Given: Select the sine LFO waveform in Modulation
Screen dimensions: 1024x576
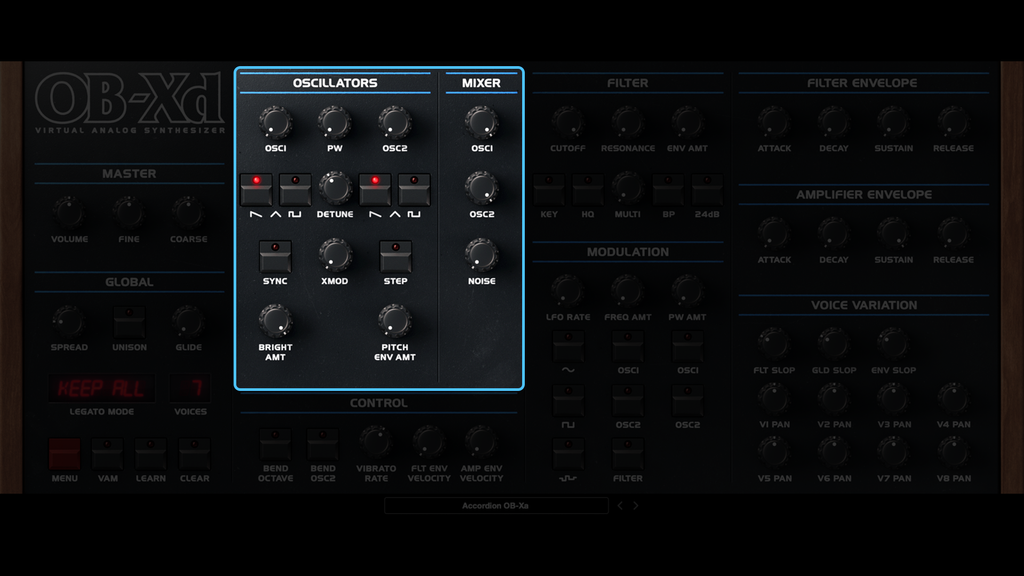Looking at the screenshot, I should pos(567,344).
